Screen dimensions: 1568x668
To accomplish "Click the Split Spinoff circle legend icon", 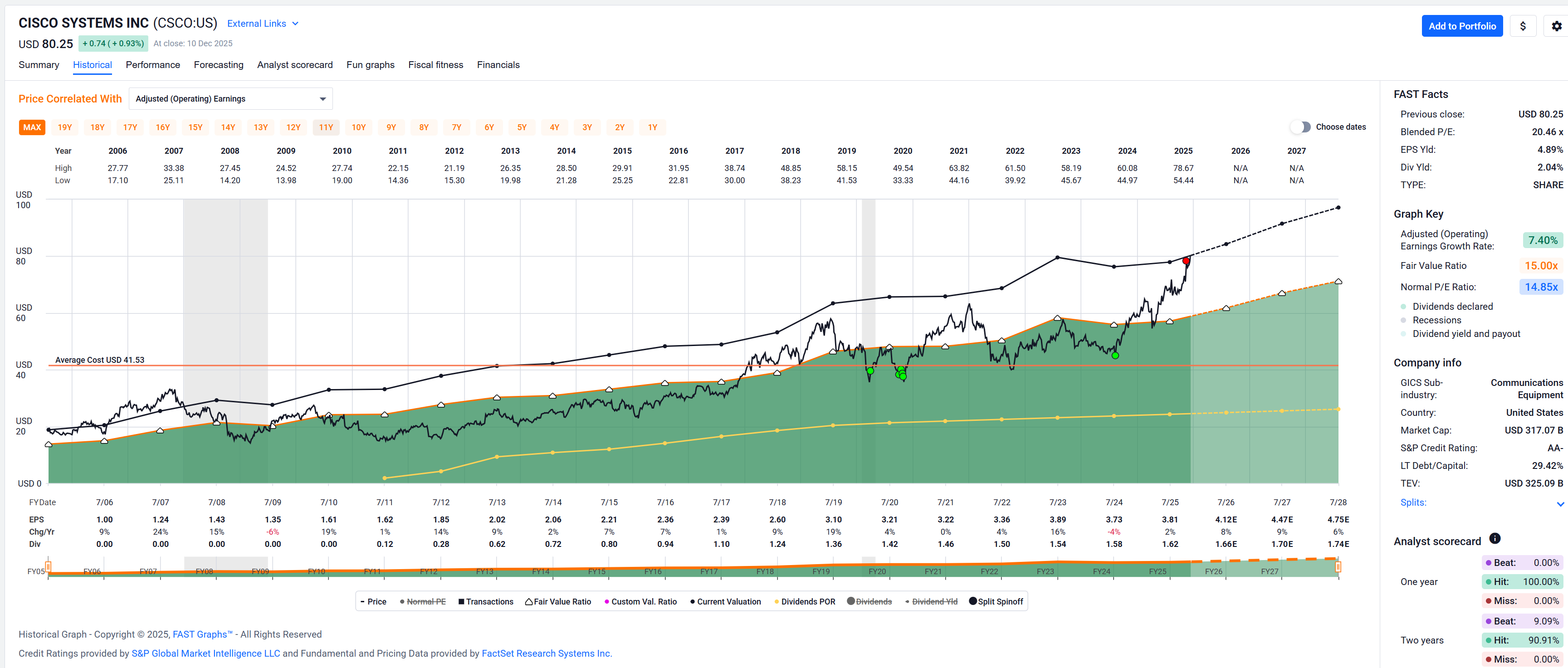I will point(973,601).
